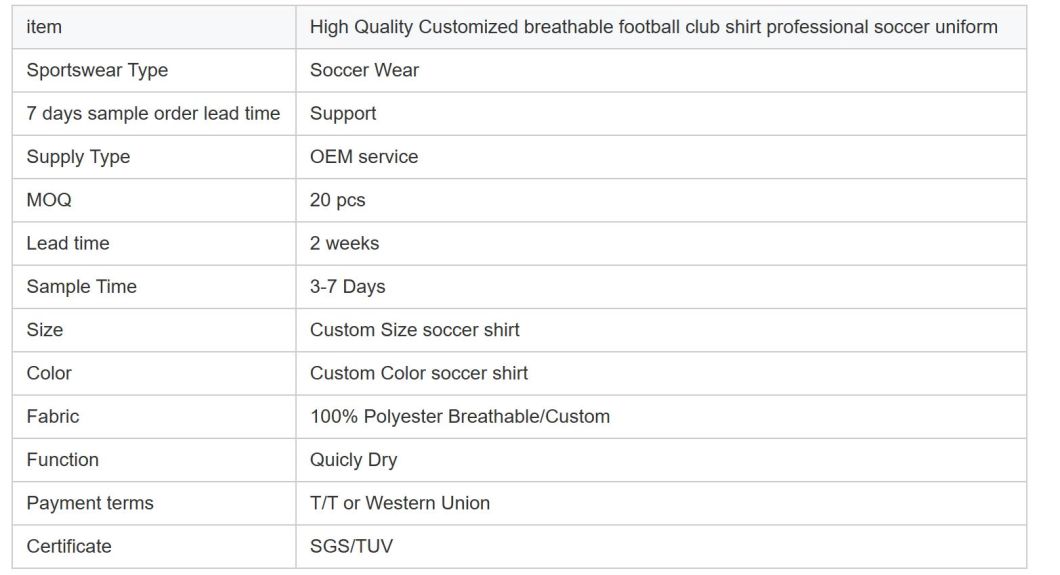Click 'T/T or Western Union' payment value

pos(399,503)
